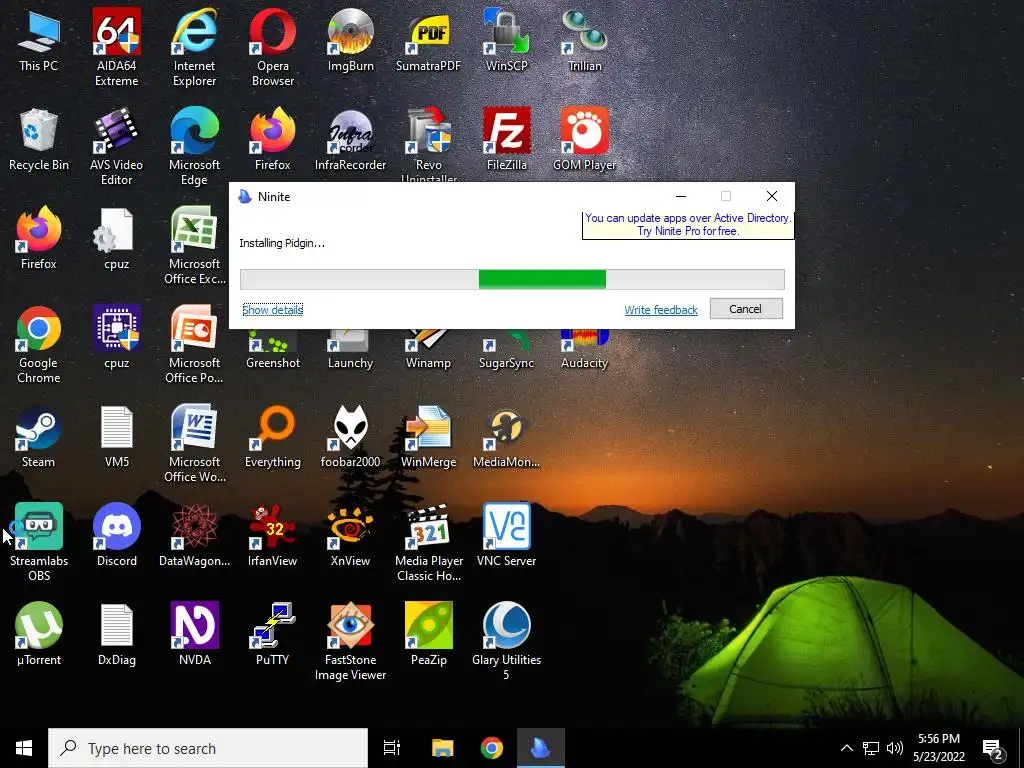The width and height of the screenshot is (1024, 768).
Task: Select the GOM Player desktop shortcut
Action: (x=584, y=140)
